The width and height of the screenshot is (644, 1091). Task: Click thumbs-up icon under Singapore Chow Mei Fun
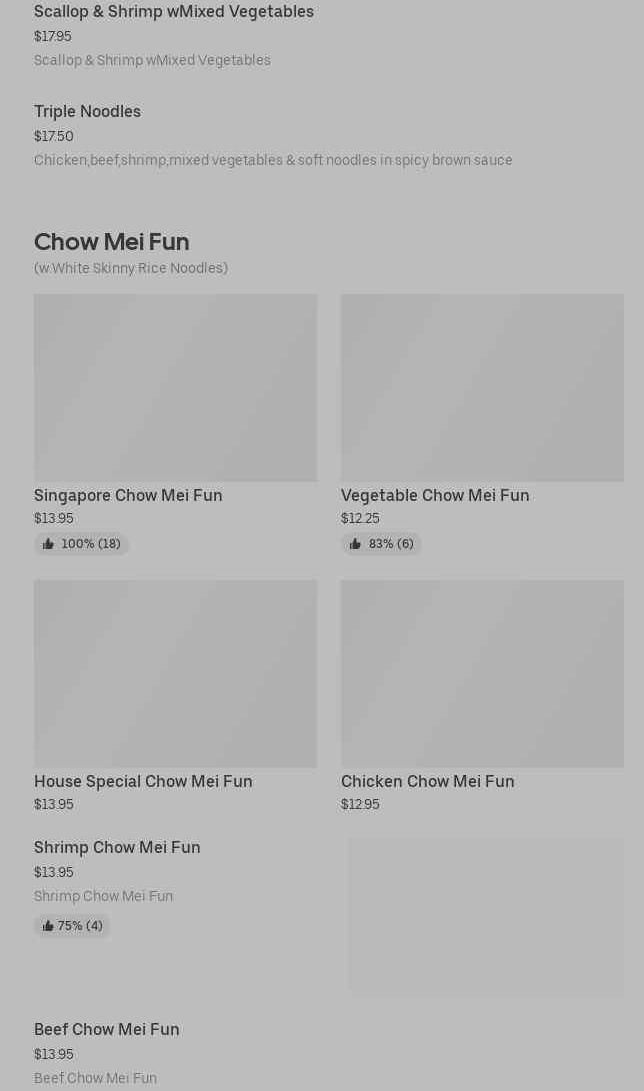(x=48, y=544)
